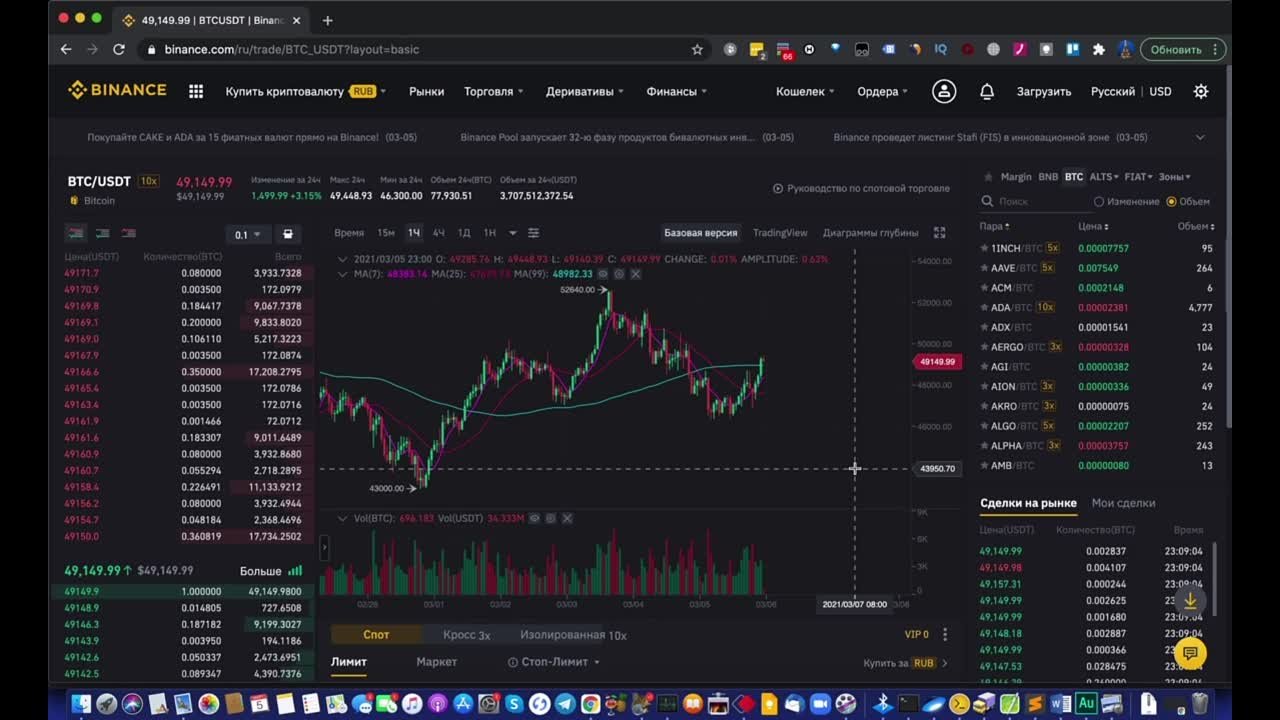Switch to Диаграммы глубины tab
1280x720 pixels.
point(870,233)
